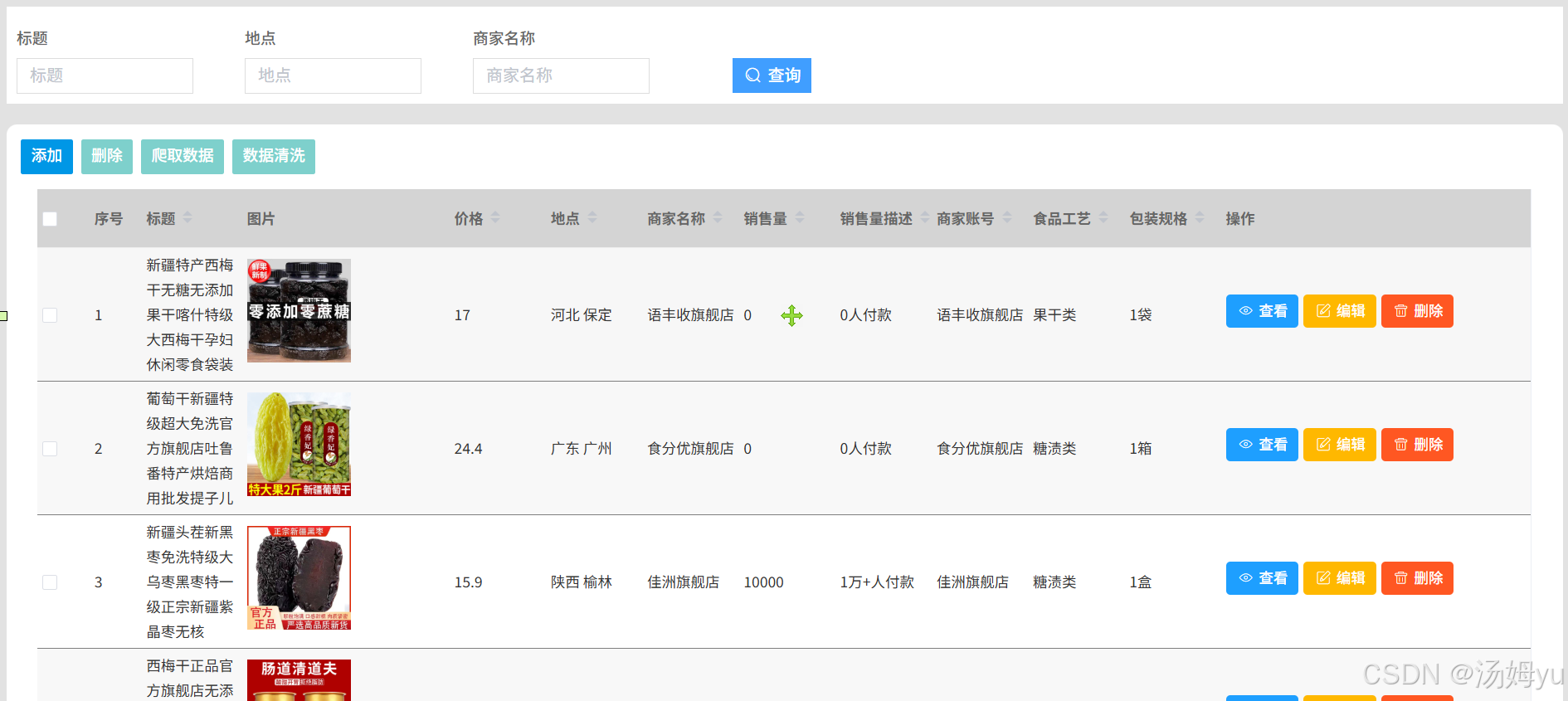This screenshot has width=1568, height=701.
Task: Start crawling with the 爬取数据 button
Action: point(183,156)
